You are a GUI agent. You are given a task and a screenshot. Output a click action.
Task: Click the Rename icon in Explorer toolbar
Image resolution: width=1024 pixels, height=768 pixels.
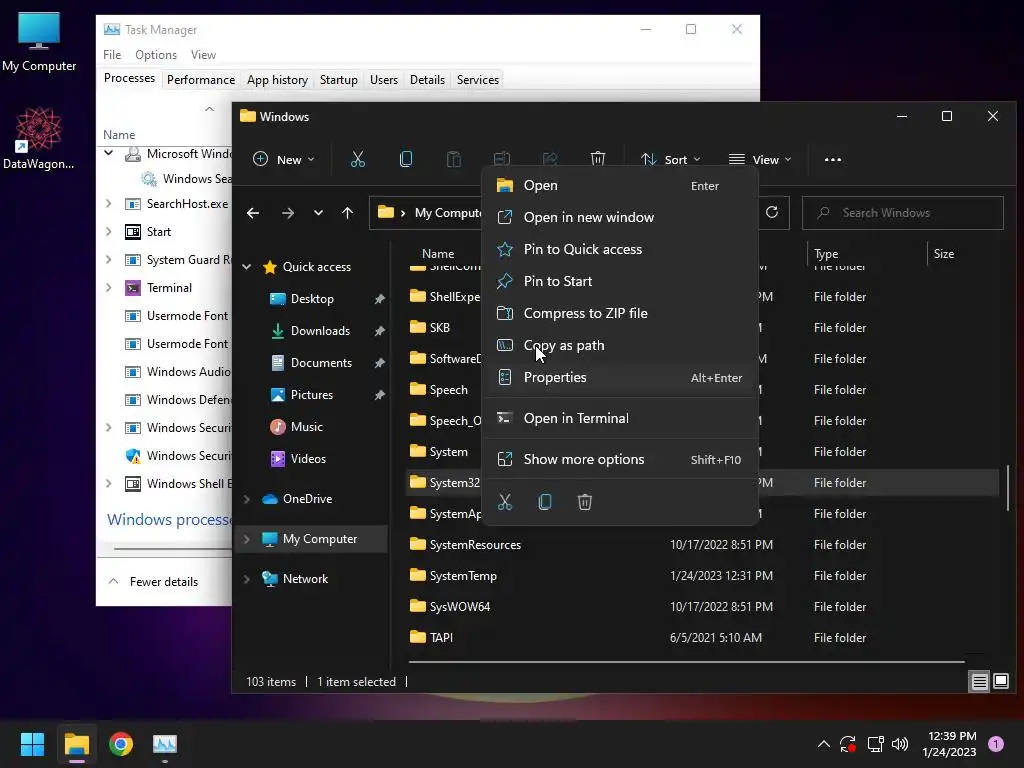coord(502,159)
